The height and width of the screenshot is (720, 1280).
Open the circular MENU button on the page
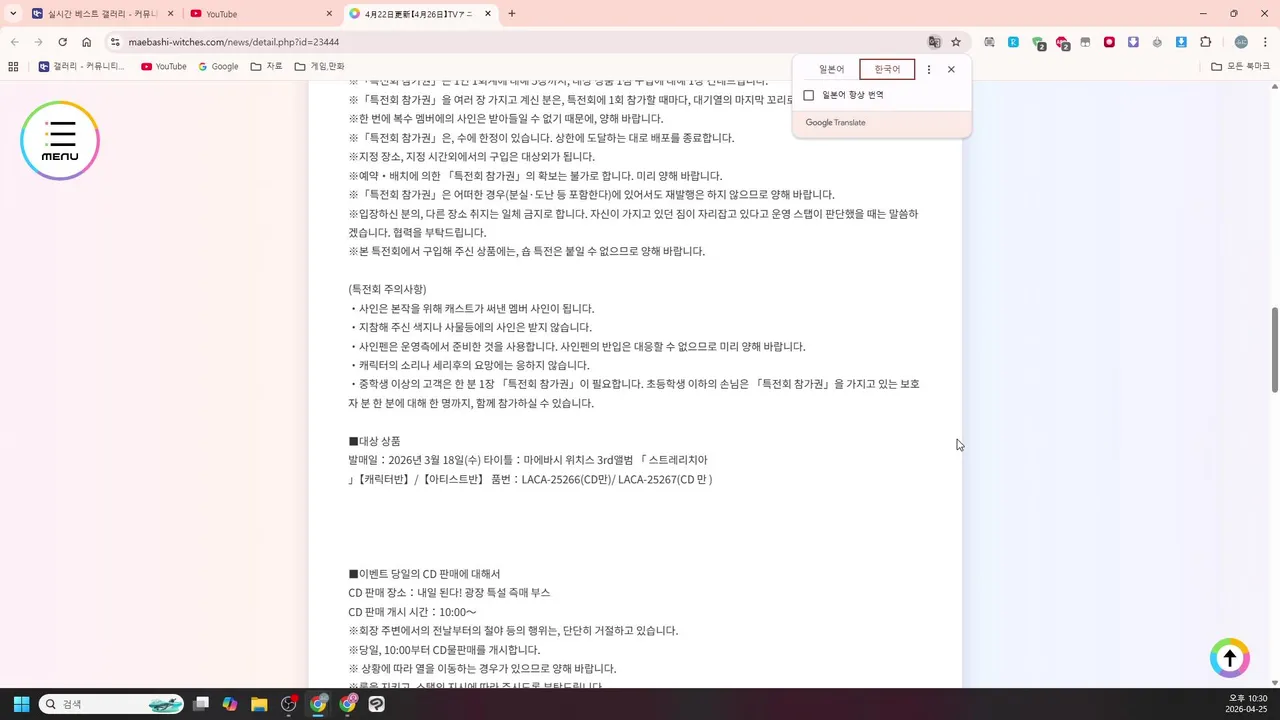pyautogui.click(x=60, y=140)
